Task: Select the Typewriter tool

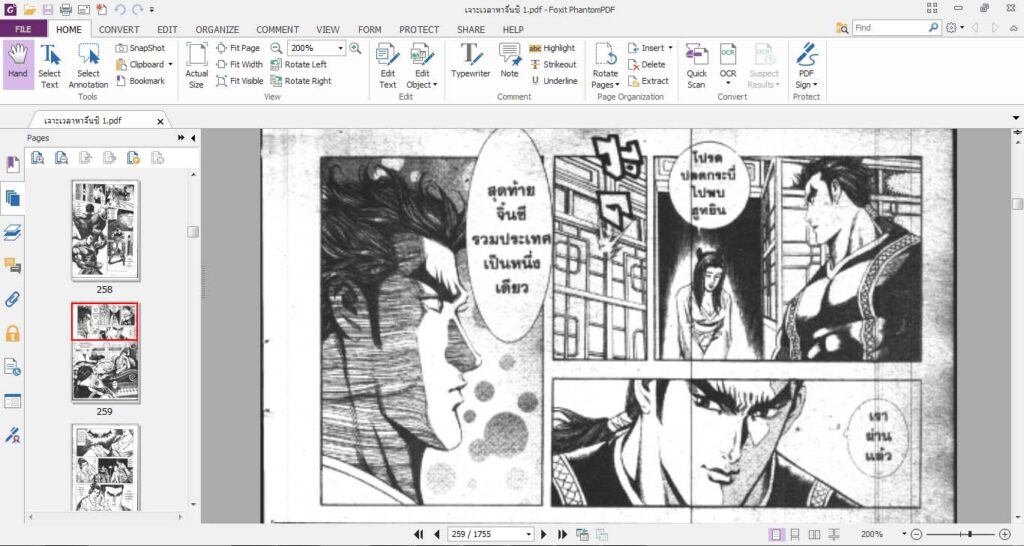Action: pos(470,61)
